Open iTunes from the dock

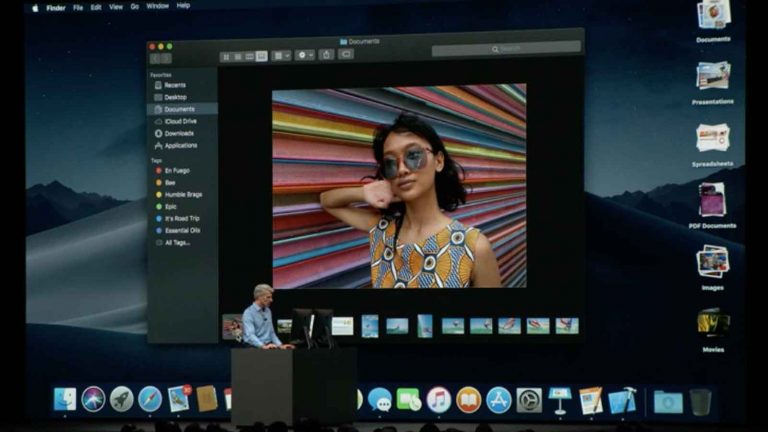438,399
